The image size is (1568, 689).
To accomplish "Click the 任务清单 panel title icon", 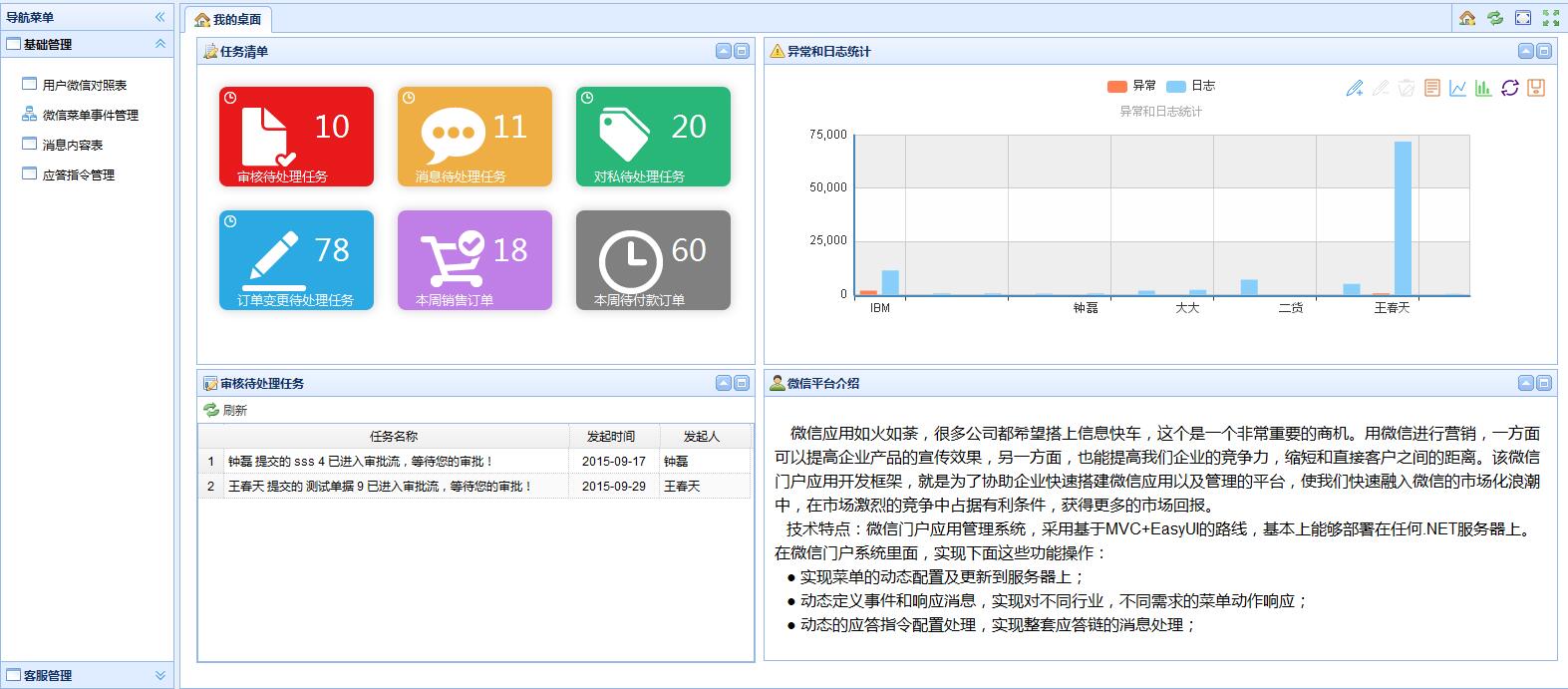I will pos(210,51).
